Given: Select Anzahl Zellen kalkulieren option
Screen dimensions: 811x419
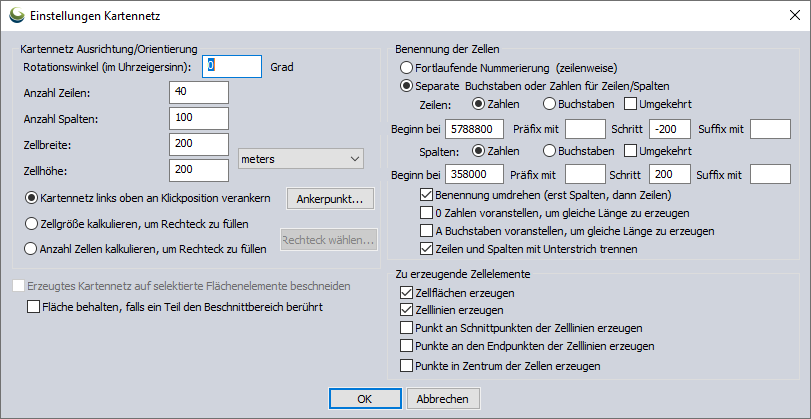Looking at the screenshot, I should point(146,249).
